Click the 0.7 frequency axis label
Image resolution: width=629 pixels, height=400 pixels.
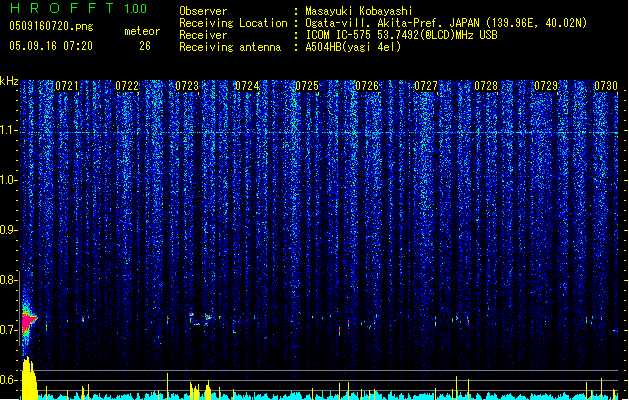pyautogui.click(x=9, y=330)
